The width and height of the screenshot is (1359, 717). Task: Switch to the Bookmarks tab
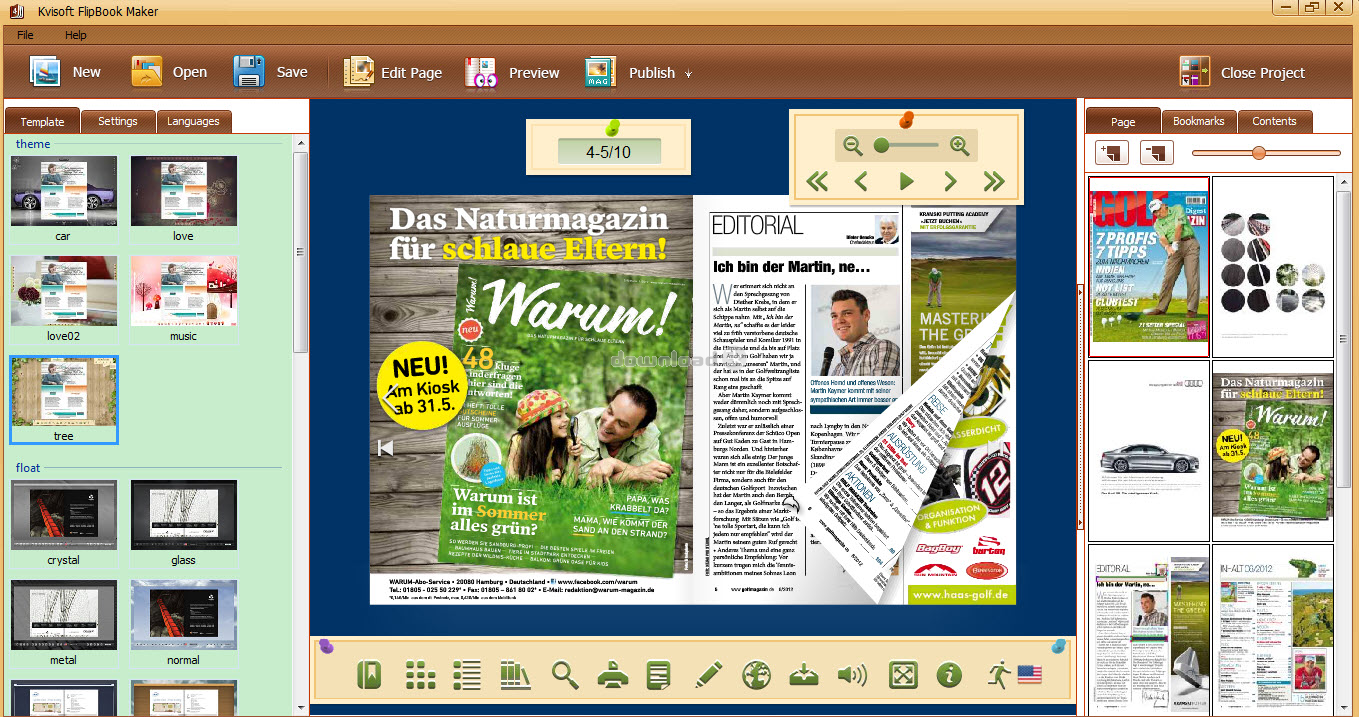point(1198,121)
